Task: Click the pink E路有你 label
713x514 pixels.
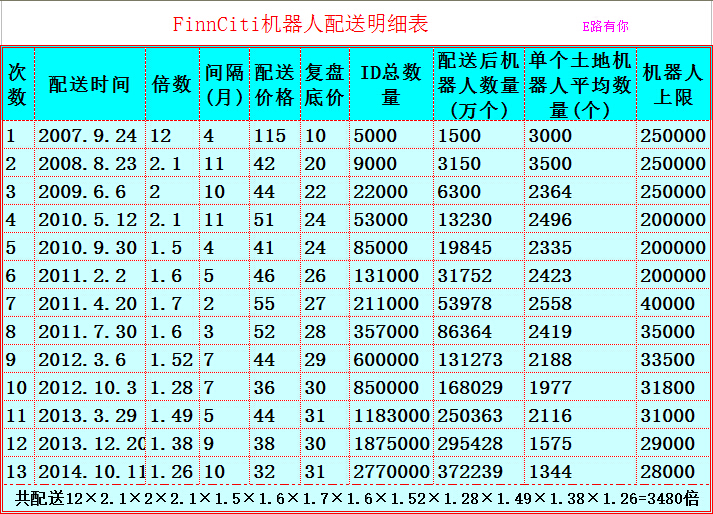Action: (x=605, y=26)
